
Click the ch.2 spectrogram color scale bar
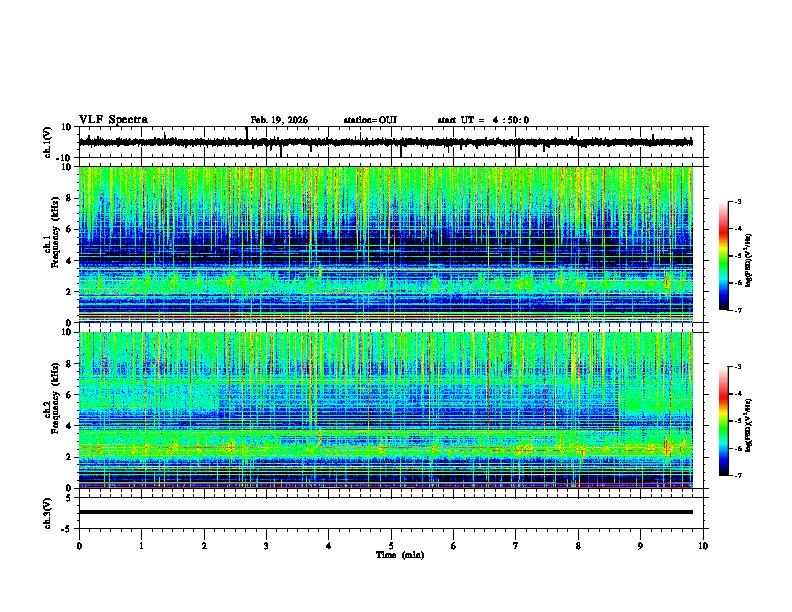[x=724, y=421]
